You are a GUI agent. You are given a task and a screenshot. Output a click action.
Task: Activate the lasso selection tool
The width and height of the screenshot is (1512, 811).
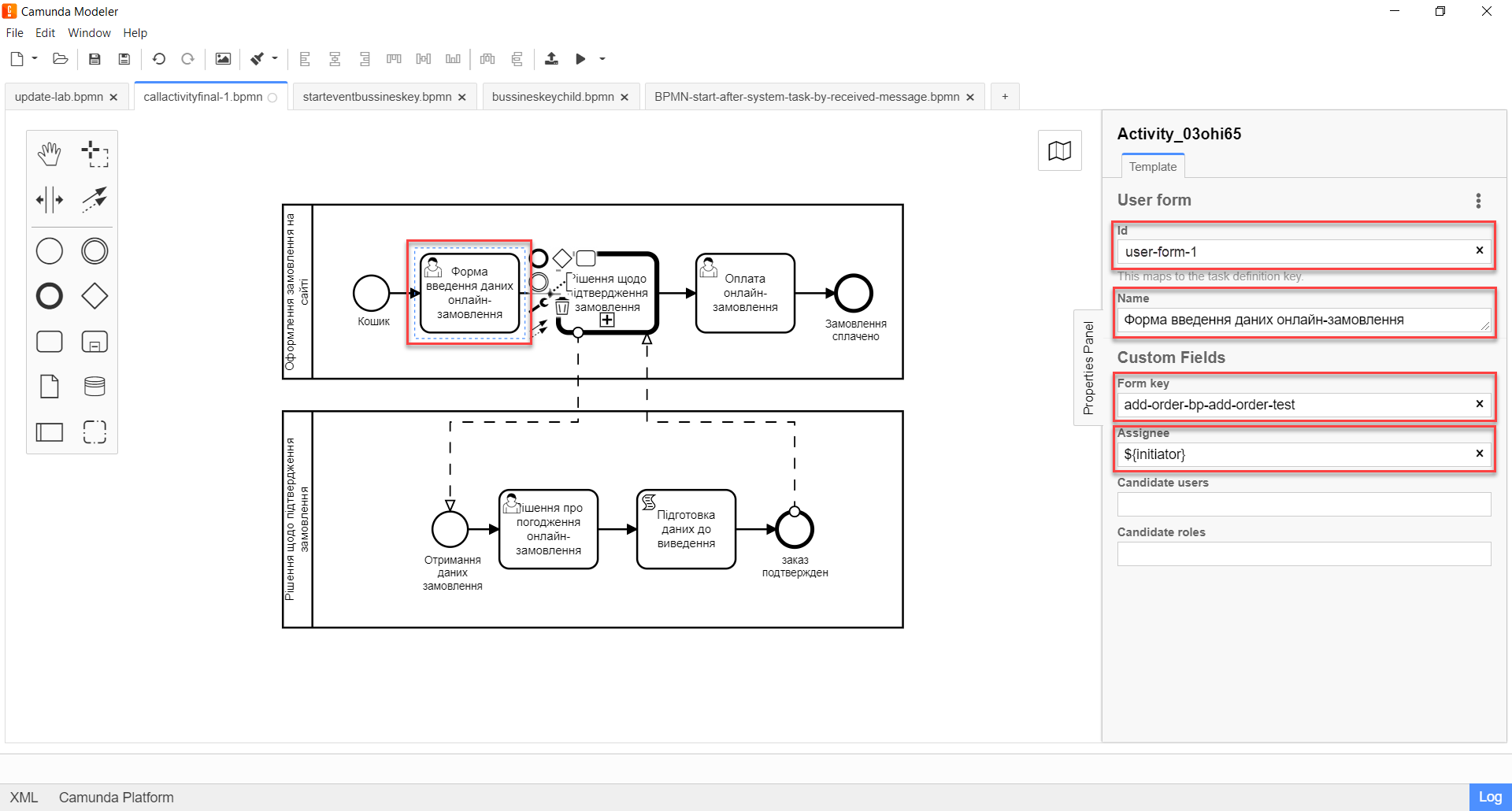[x=94, y=154]
